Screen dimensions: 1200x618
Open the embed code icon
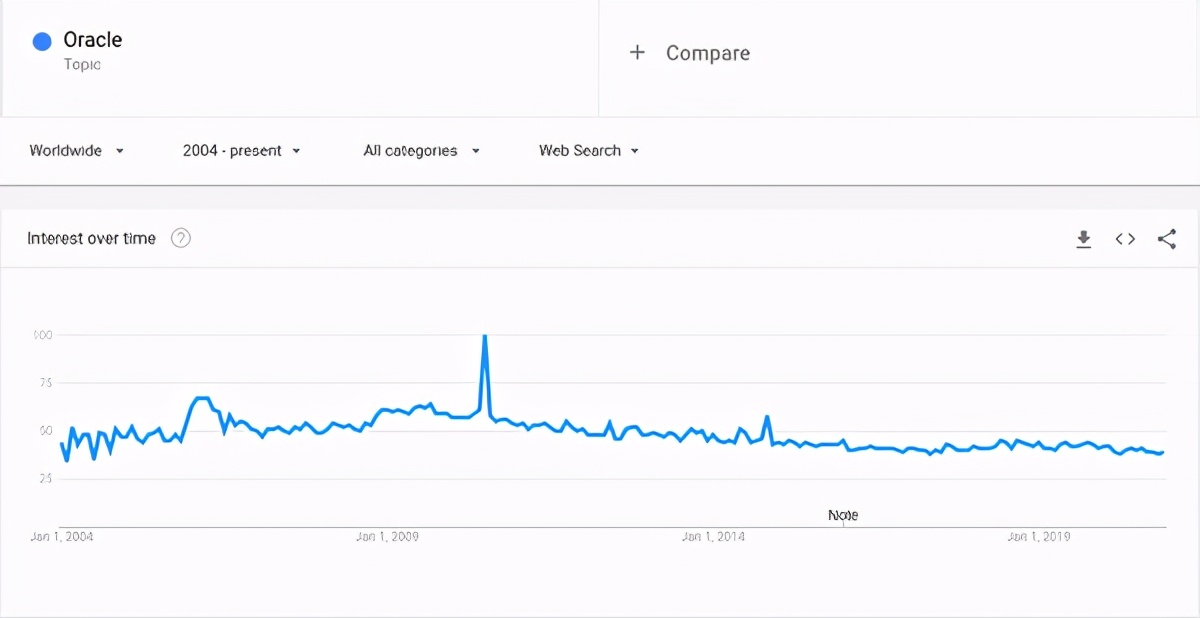1125,239
